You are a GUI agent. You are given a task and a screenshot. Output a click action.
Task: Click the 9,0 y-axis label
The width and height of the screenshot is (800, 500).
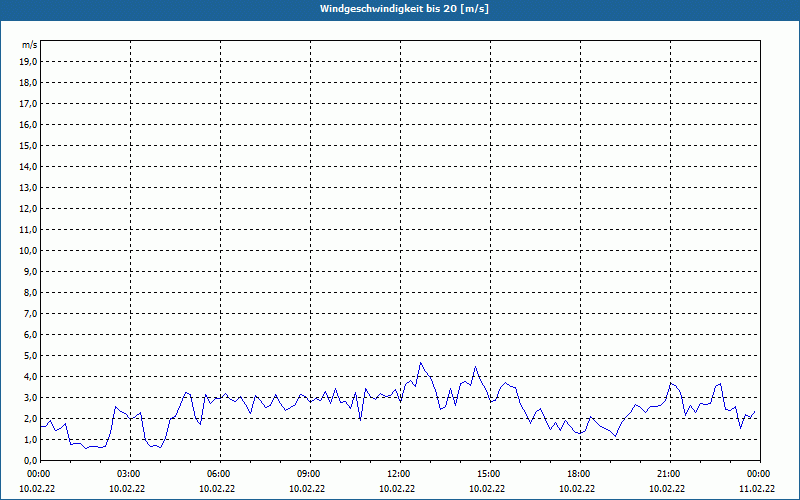30,271
